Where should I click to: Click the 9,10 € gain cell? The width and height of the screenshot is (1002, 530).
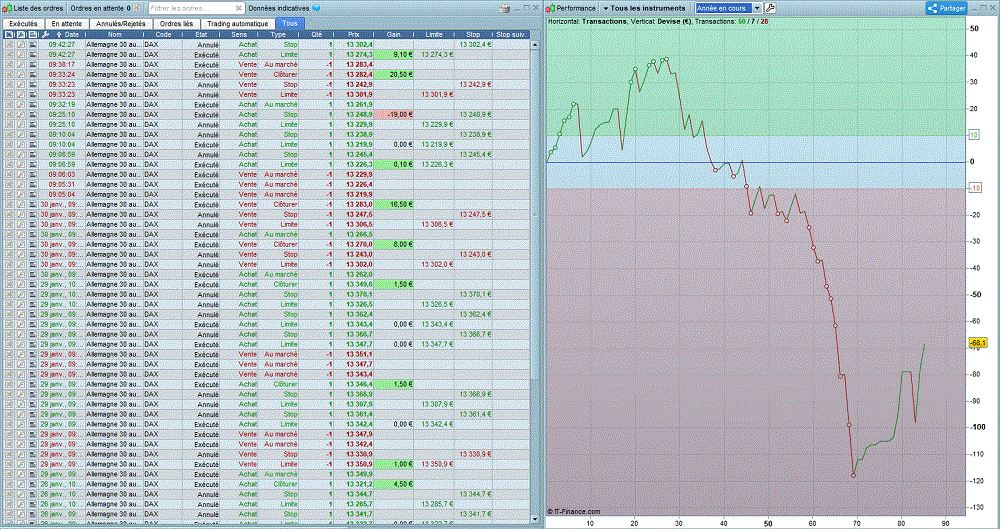394,55
